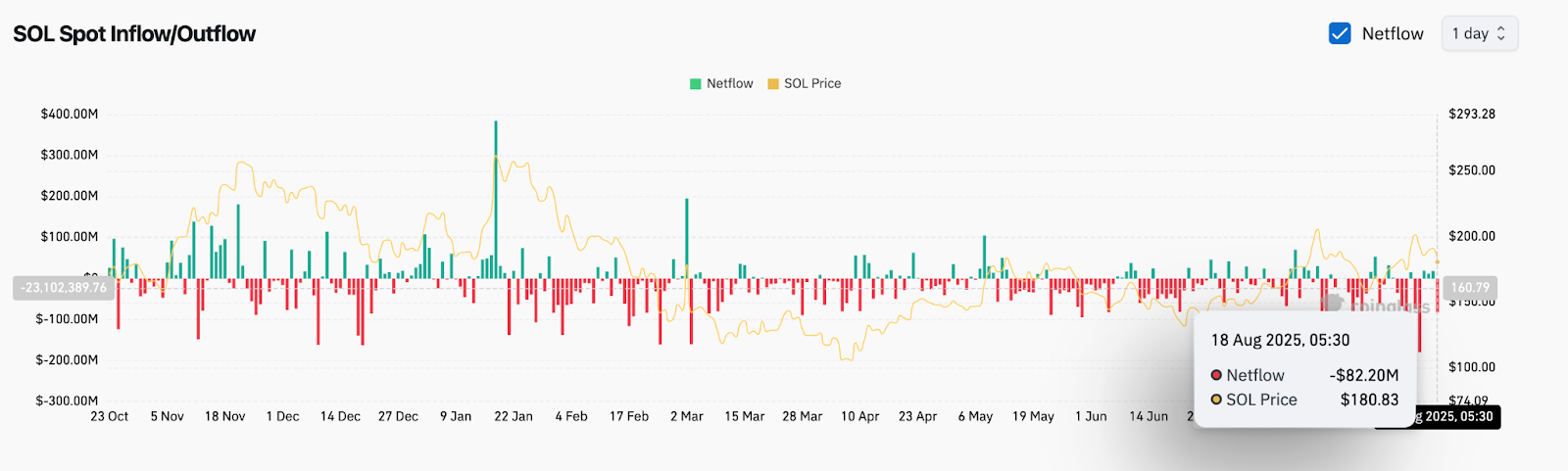Click the "10 Apr" x-axis date label
This screenshot has width=1568, height=471.
[x=860, y=416]
